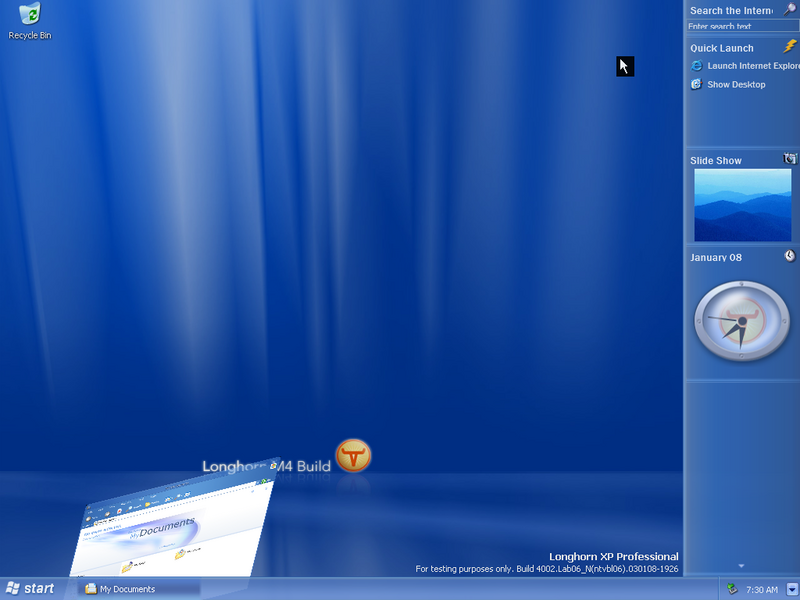Select My Documents taskbar button

click(x=139, y=589)
